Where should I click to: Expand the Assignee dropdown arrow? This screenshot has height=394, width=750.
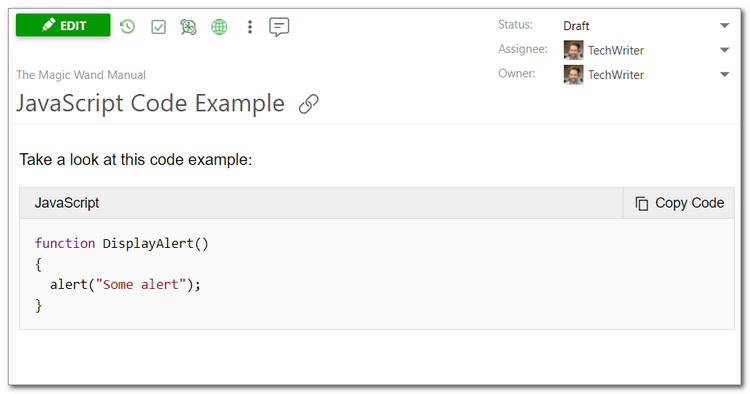coord(725,50)
